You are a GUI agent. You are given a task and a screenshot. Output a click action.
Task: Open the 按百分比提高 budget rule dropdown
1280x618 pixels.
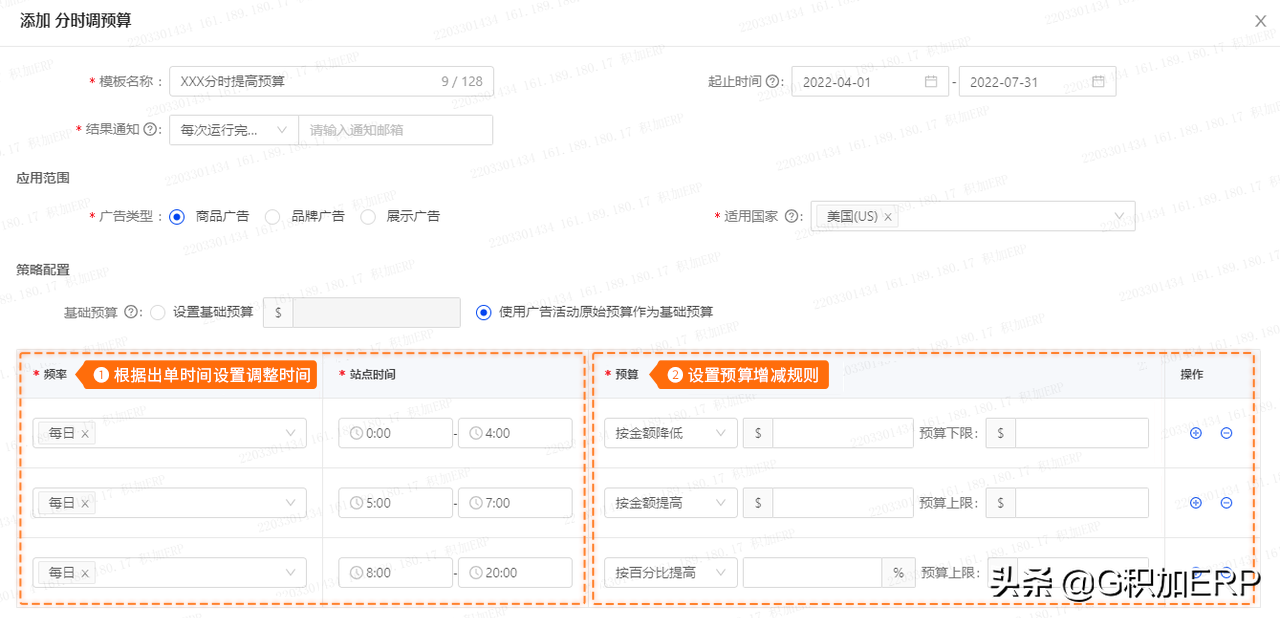tap(671, 573)
